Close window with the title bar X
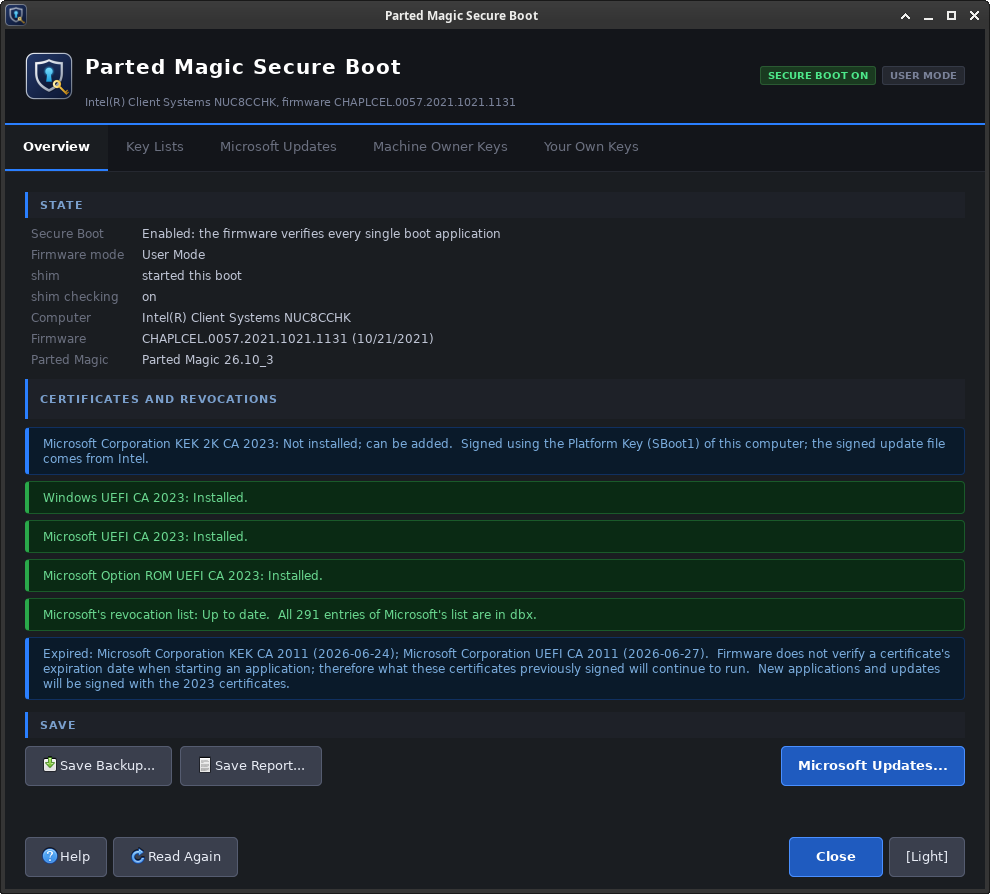Image resolution: width=990 pixels, height=894 pixels. 974,16
